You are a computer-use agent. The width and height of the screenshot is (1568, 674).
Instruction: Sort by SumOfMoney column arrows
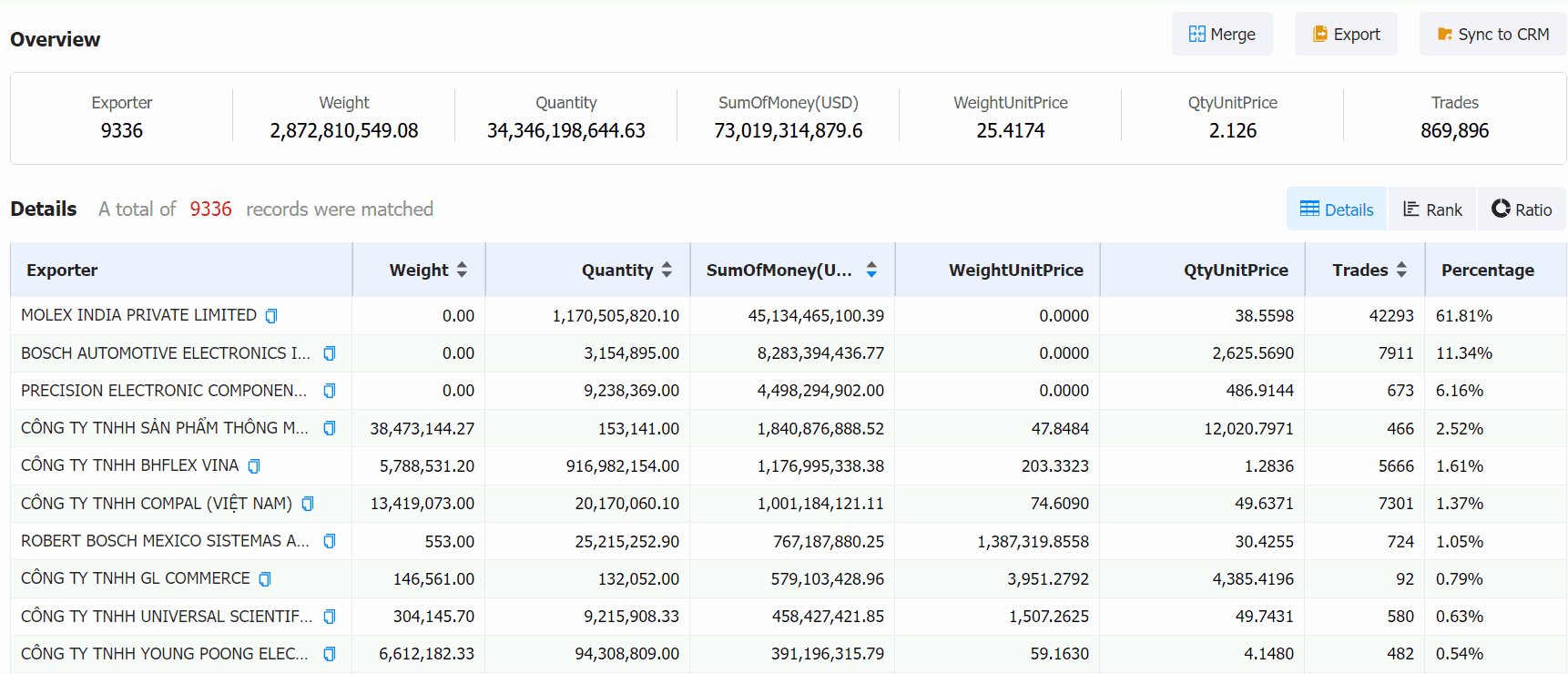tap(871, 270)
